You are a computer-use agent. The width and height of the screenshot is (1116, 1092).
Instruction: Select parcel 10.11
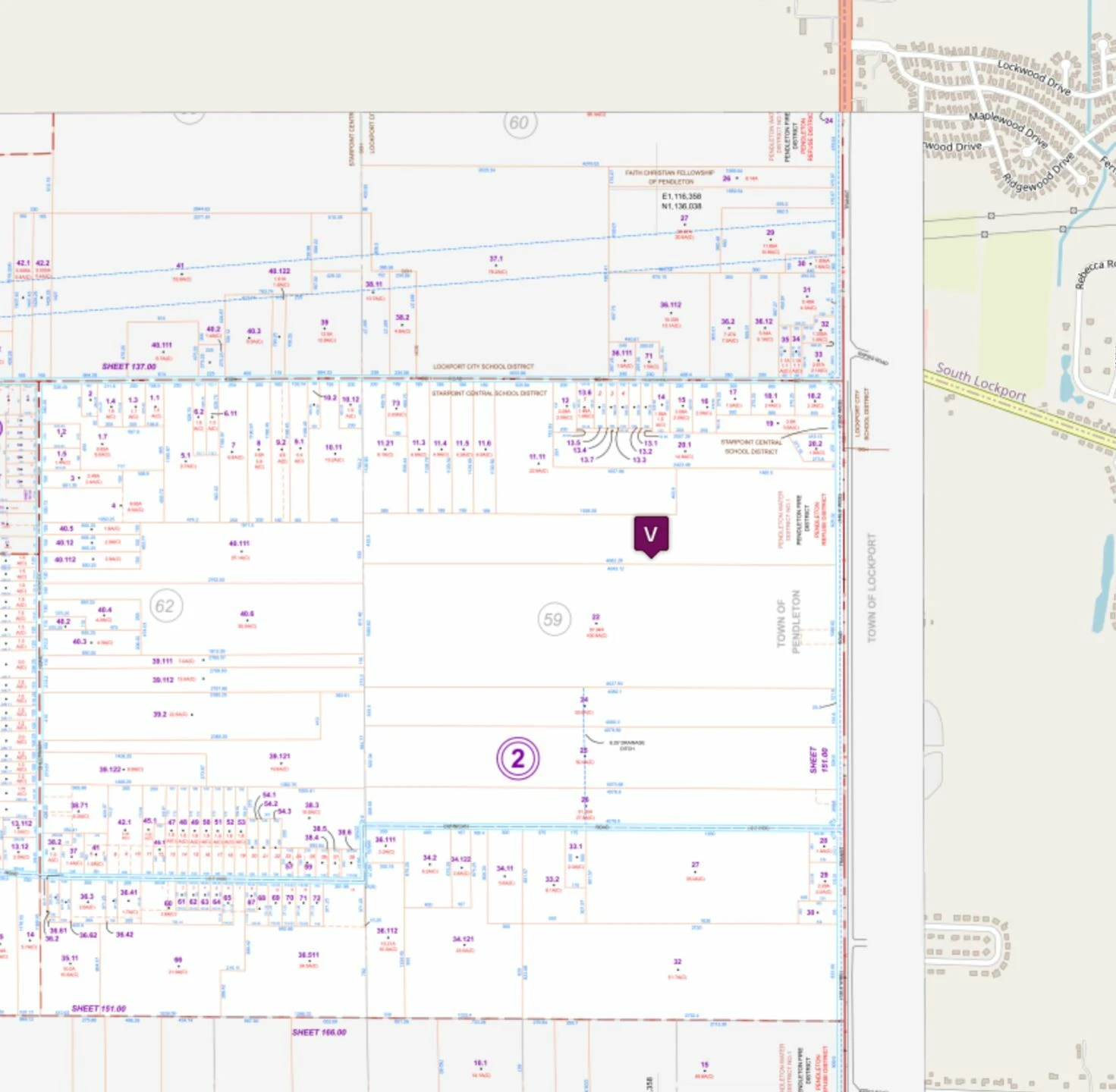point(333,447)
